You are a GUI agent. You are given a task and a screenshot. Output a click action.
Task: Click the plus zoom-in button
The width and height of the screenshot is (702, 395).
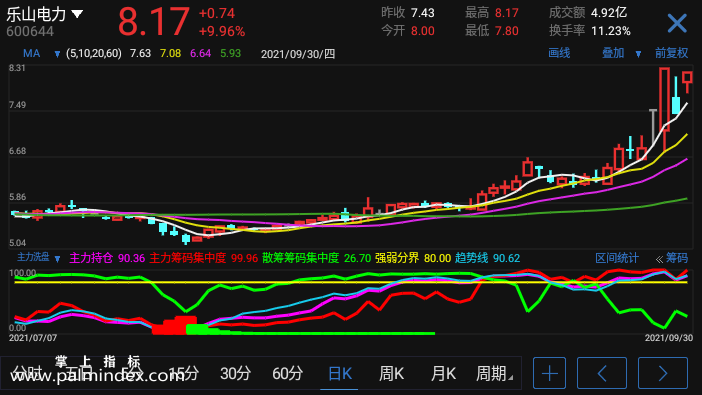pyautogui.click(x=549, y=373)
